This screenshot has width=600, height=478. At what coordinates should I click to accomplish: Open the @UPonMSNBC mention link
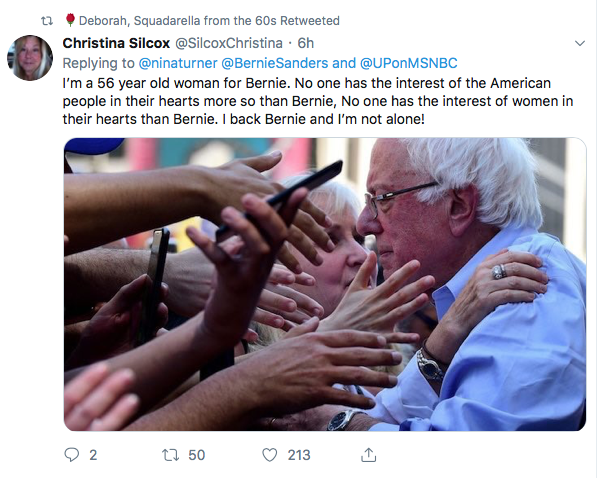coord(407,63)
